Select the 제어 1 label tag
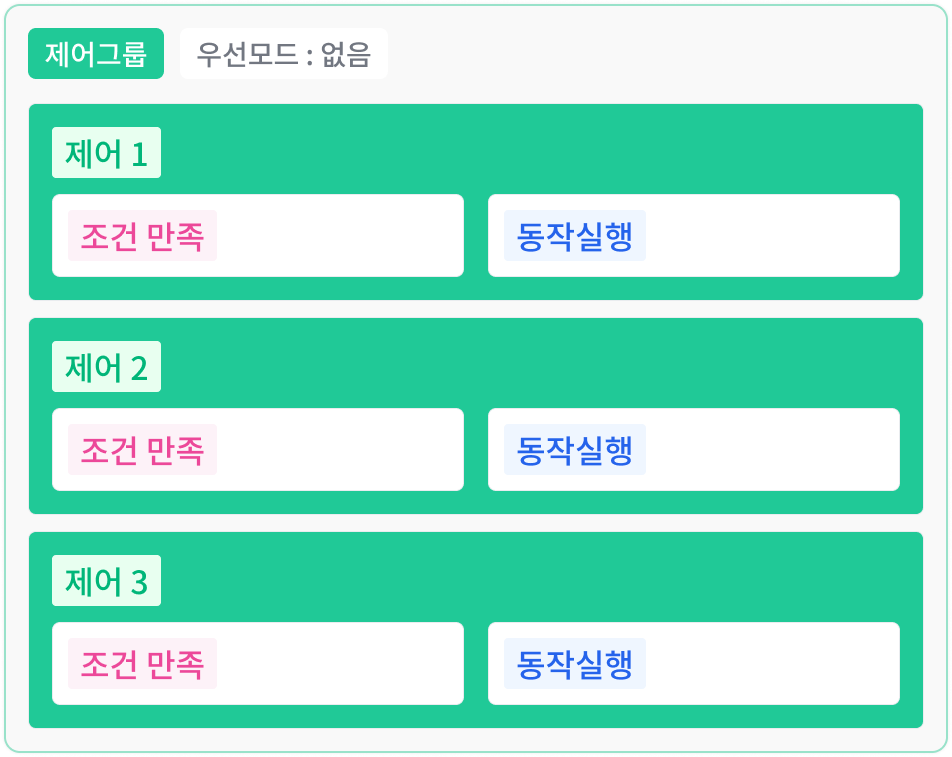The image size is (952, 757). click(106, 152)
